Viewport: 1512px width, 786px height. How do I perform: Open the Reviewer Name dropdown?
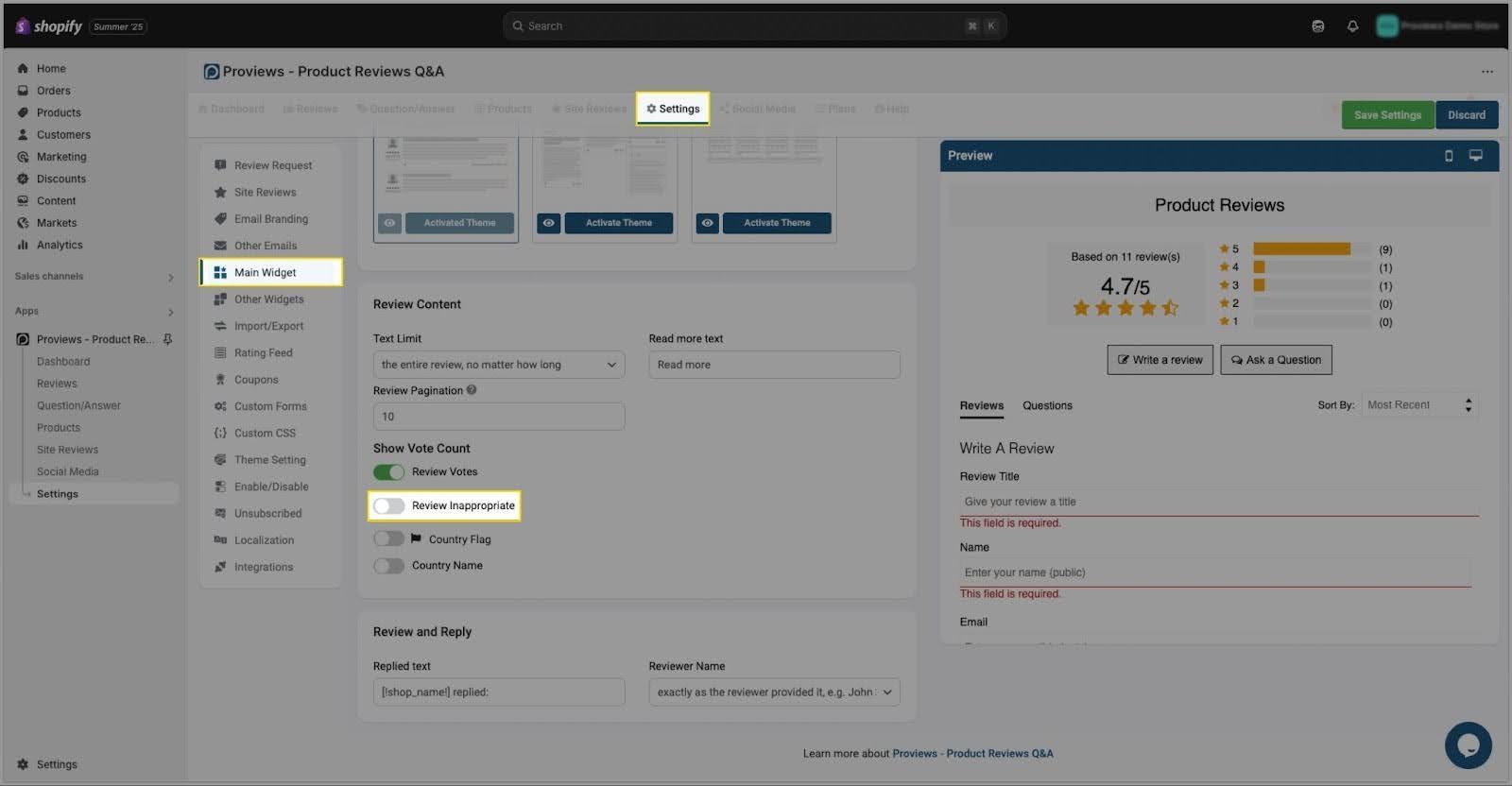click(774, 692)
